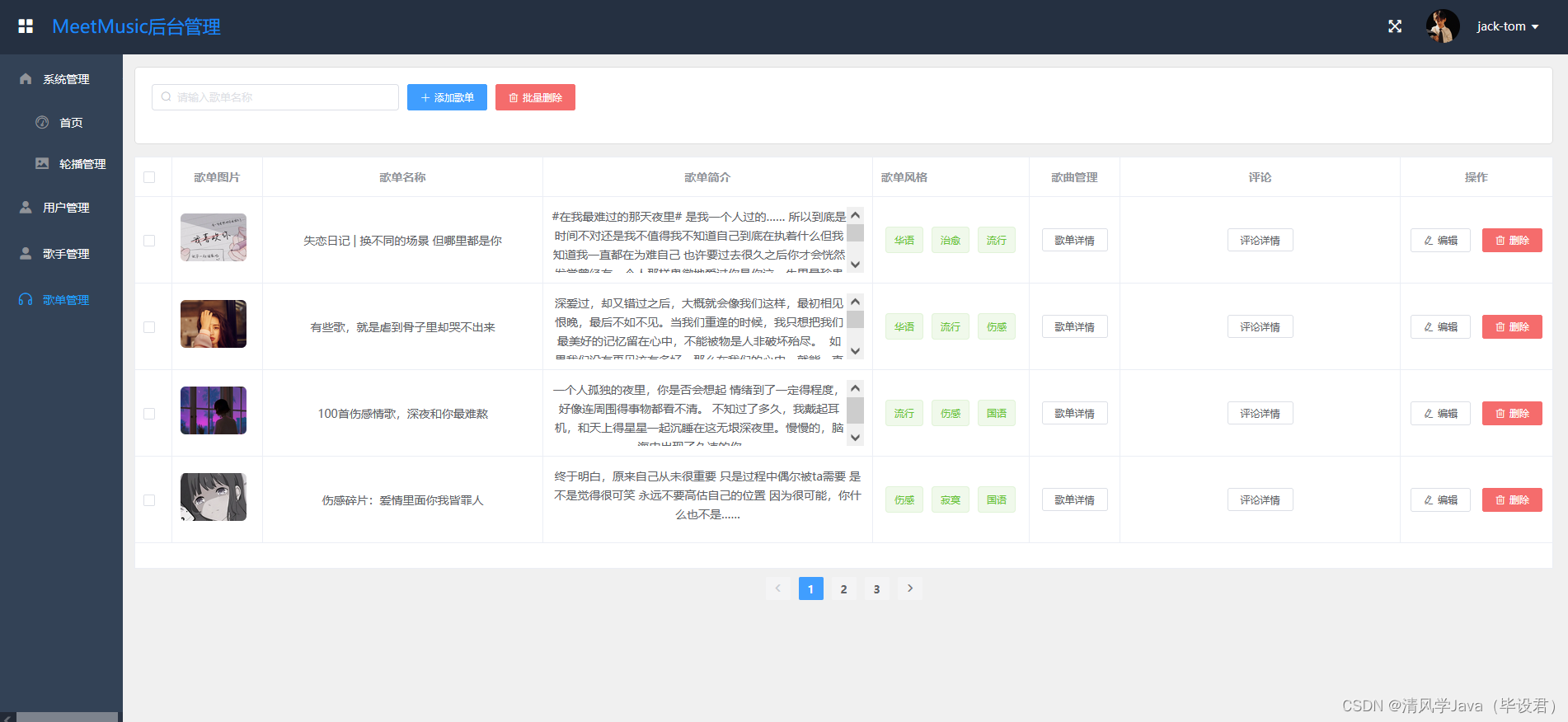
Task: Delete the 伤感碎片 playlist
Action: (1512, 499)
